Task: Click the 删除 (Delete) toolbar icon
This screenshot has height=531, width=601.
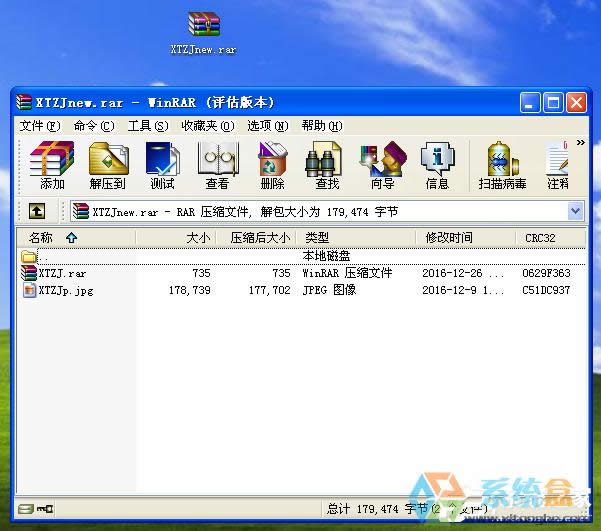Action: pyautogui.click(x=272, y=164)
